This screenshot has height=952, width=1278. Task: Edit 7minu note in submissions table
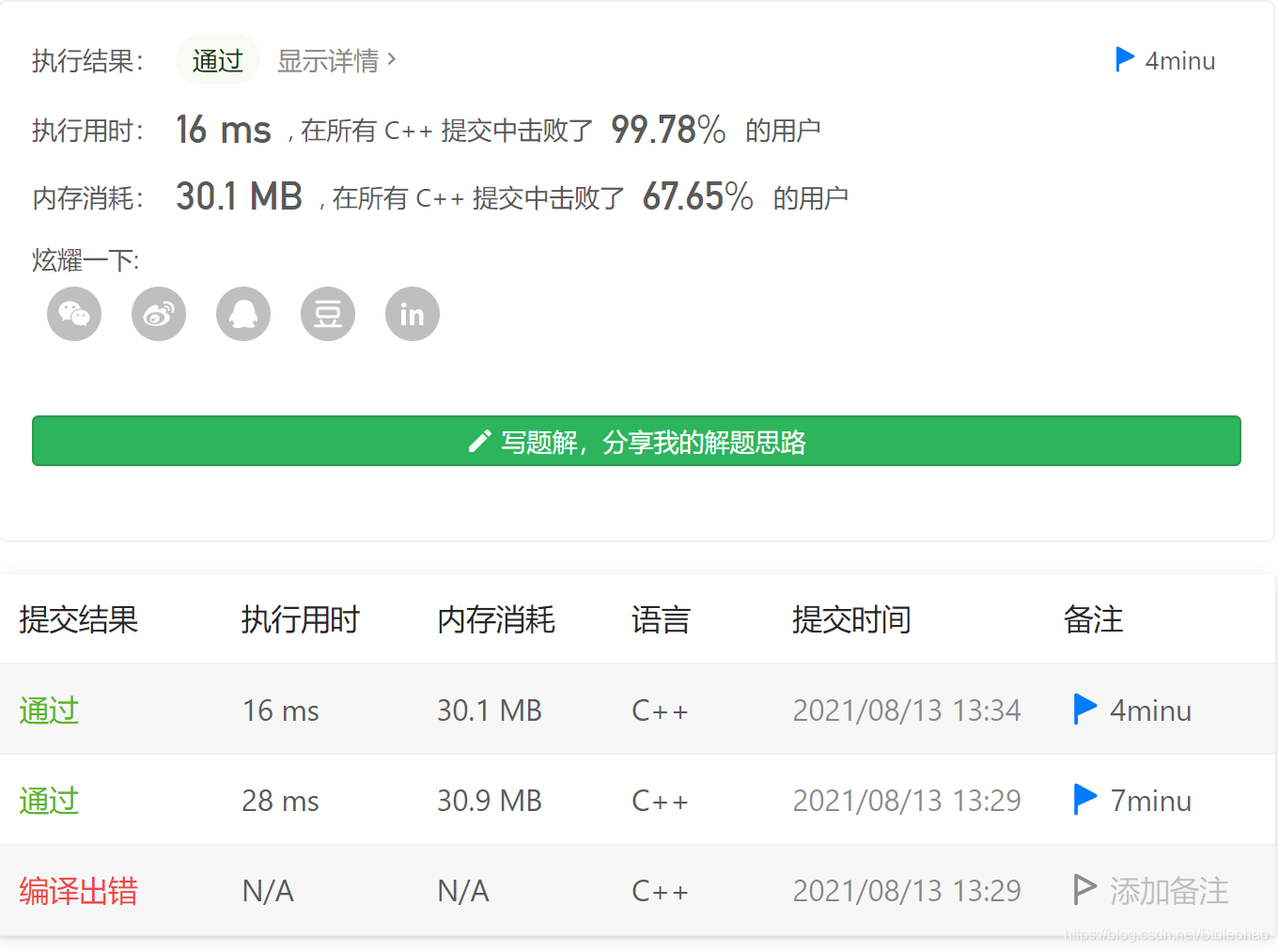click(1150, 801)
